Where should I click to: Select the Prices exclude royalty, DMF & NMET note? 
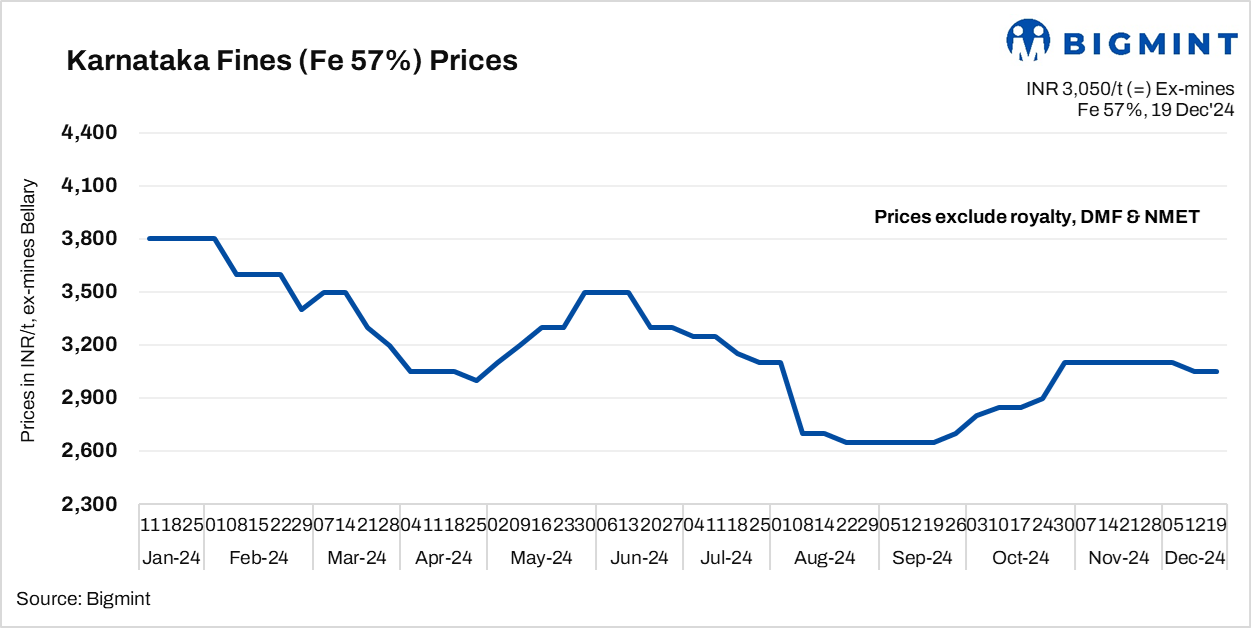(1036, 216)
